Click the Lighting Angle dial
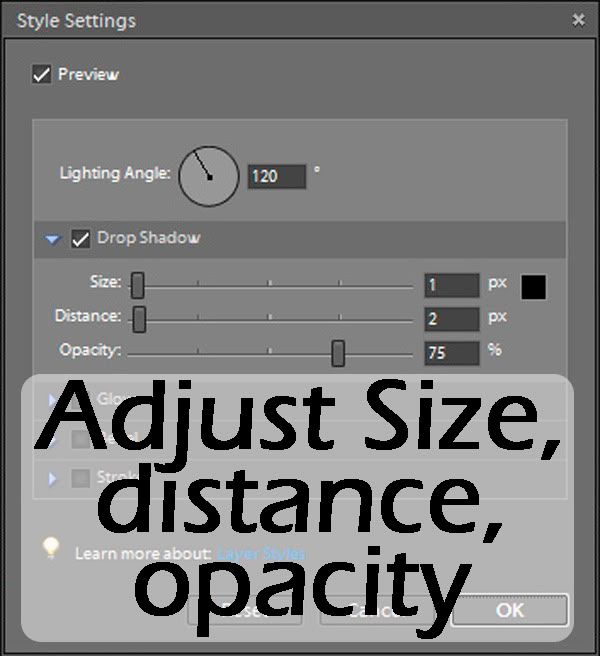Viewport: 600px width, 656px height. [x=208, y=176]
